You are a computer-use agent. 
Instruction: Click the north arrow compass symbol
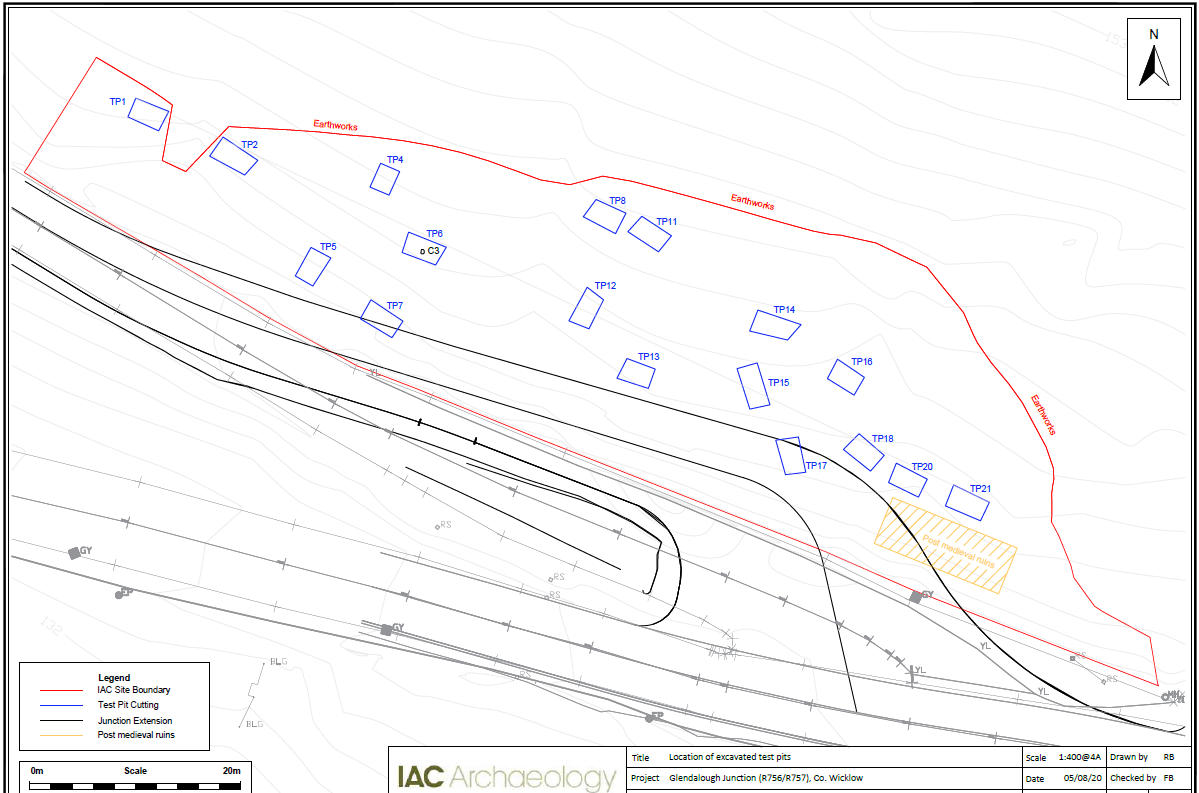(x=1154, y=68)
